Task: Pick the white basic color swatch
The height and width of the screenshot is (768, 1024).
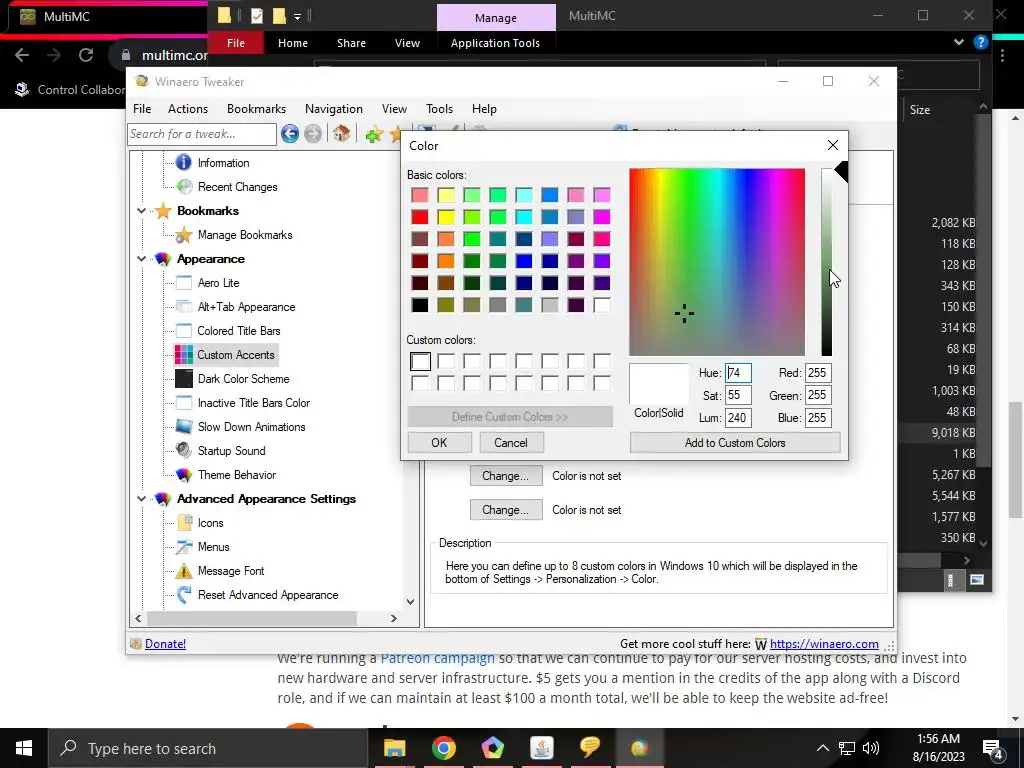Action: click(601, 305)
